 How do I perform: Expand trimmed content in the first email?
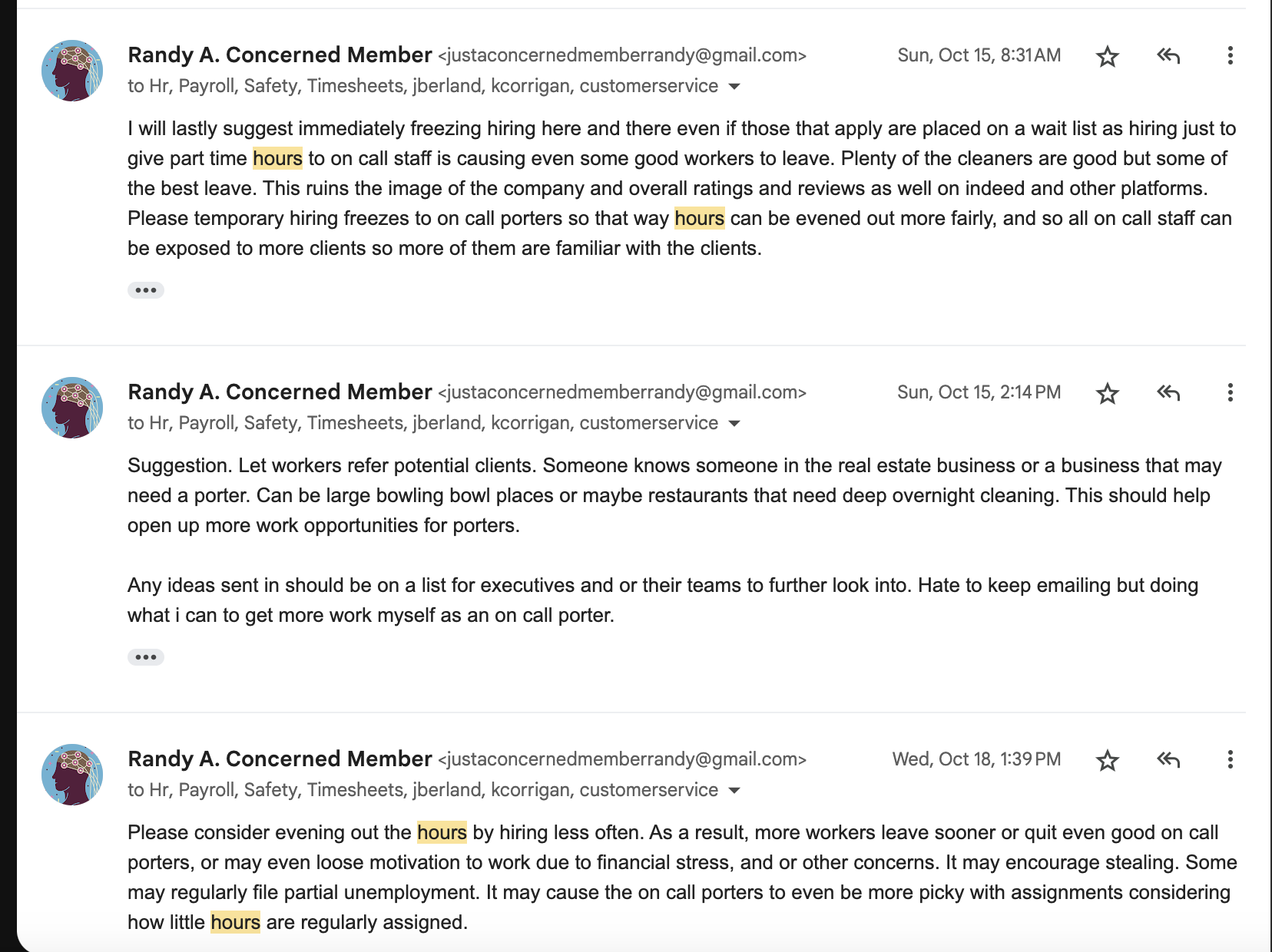click(146, 290)
